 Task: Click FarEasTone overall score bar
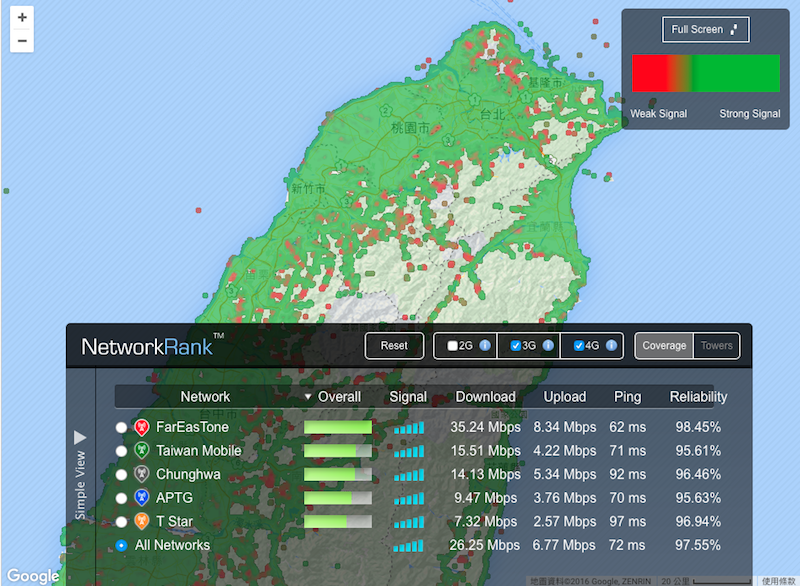coord(338,427)
